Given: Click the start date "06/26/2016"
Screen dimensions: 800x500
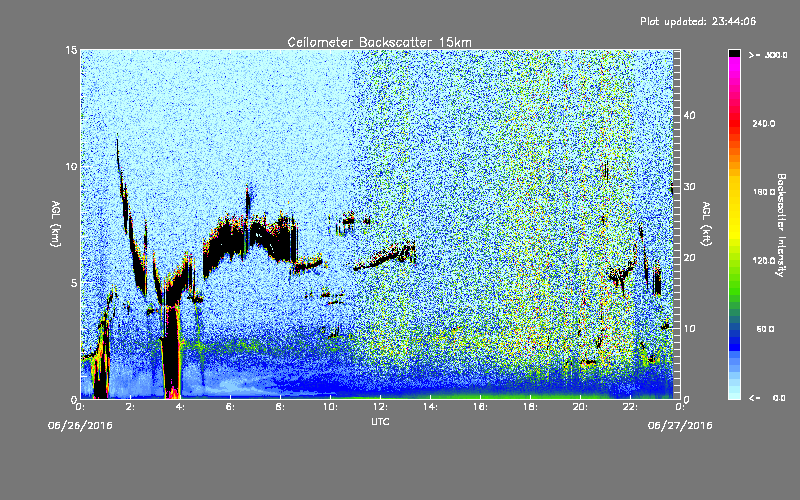Looking at the screenshot, I should [80, 426].
